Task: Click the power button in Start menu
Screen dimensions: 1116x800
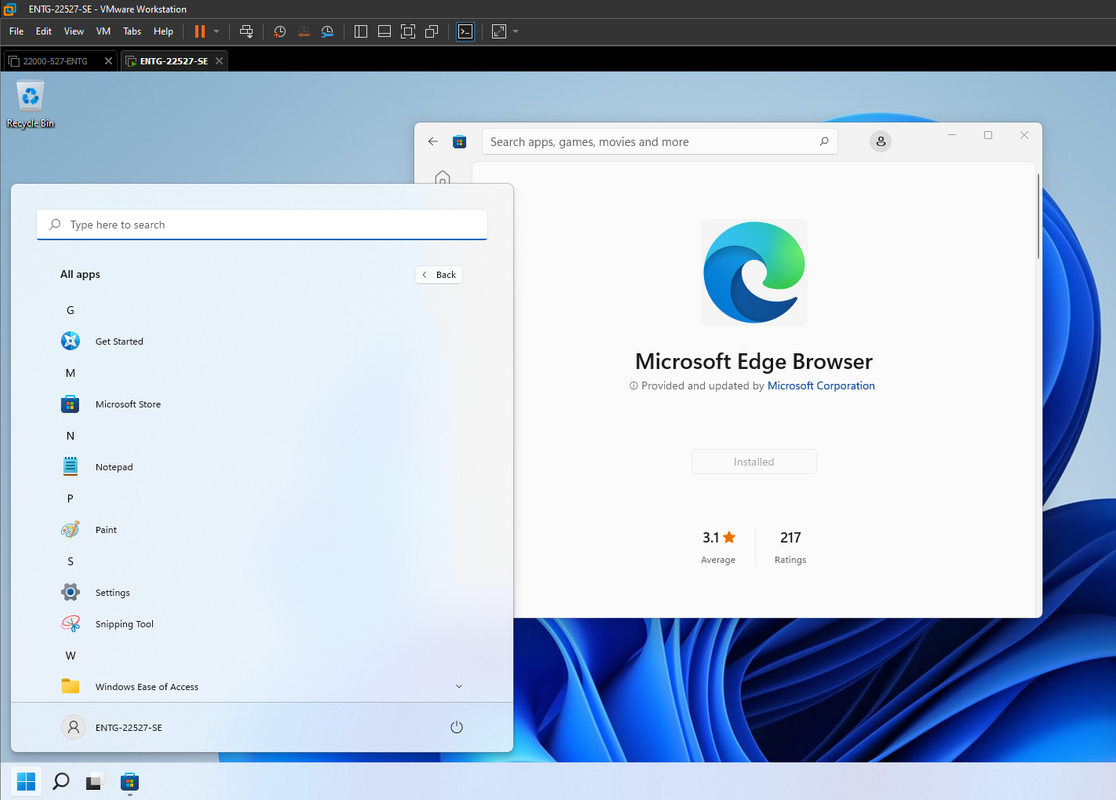Action: click(457, 727)
